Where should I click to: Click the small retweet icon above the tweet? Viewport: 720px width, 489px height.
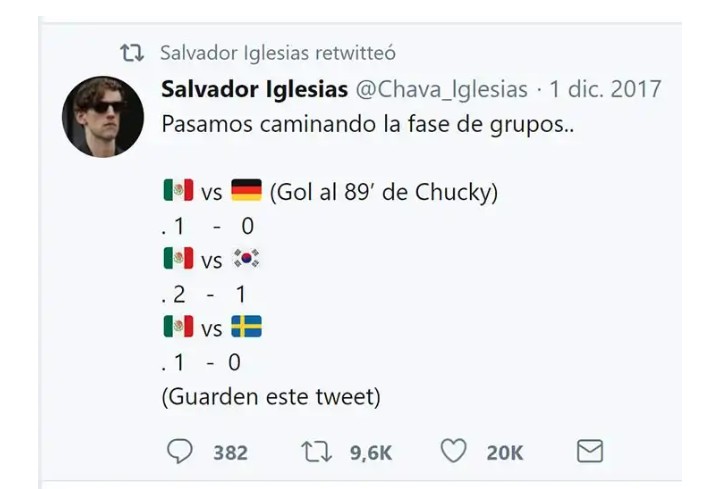[131, 53]
